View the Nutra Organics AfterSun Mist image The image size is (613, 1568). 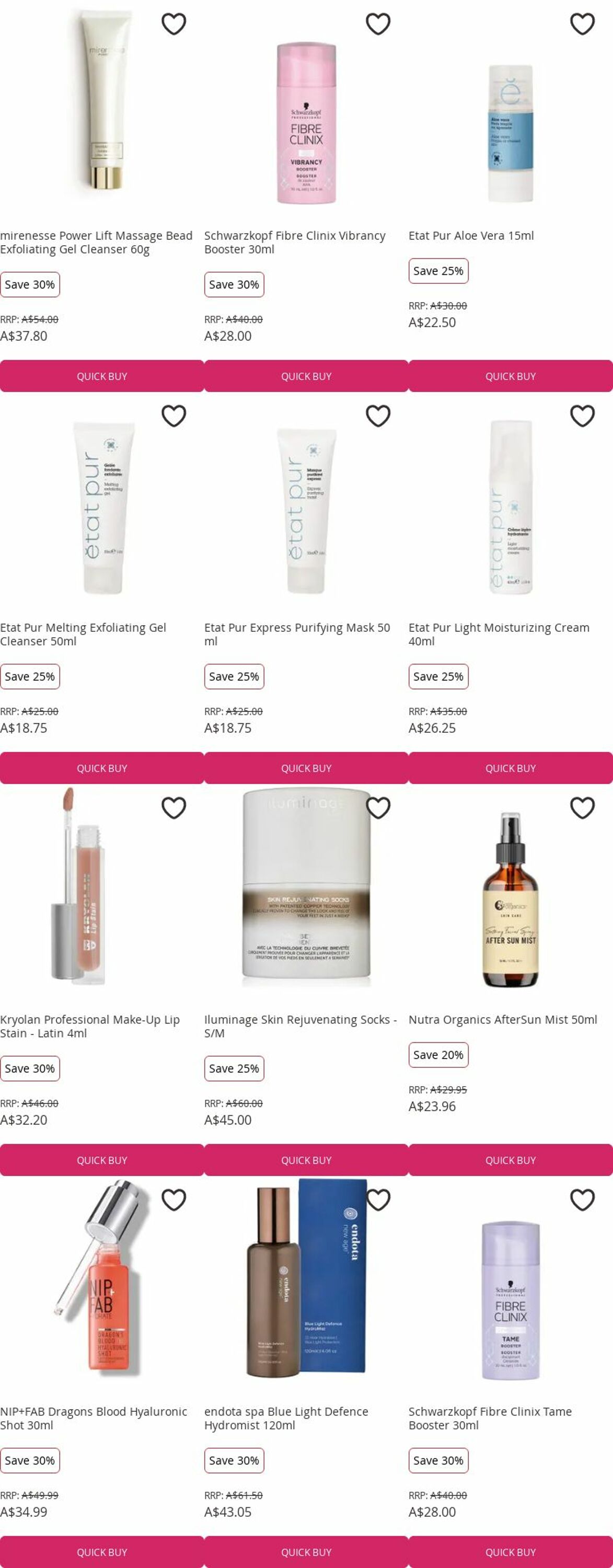[x=511, y=899]
